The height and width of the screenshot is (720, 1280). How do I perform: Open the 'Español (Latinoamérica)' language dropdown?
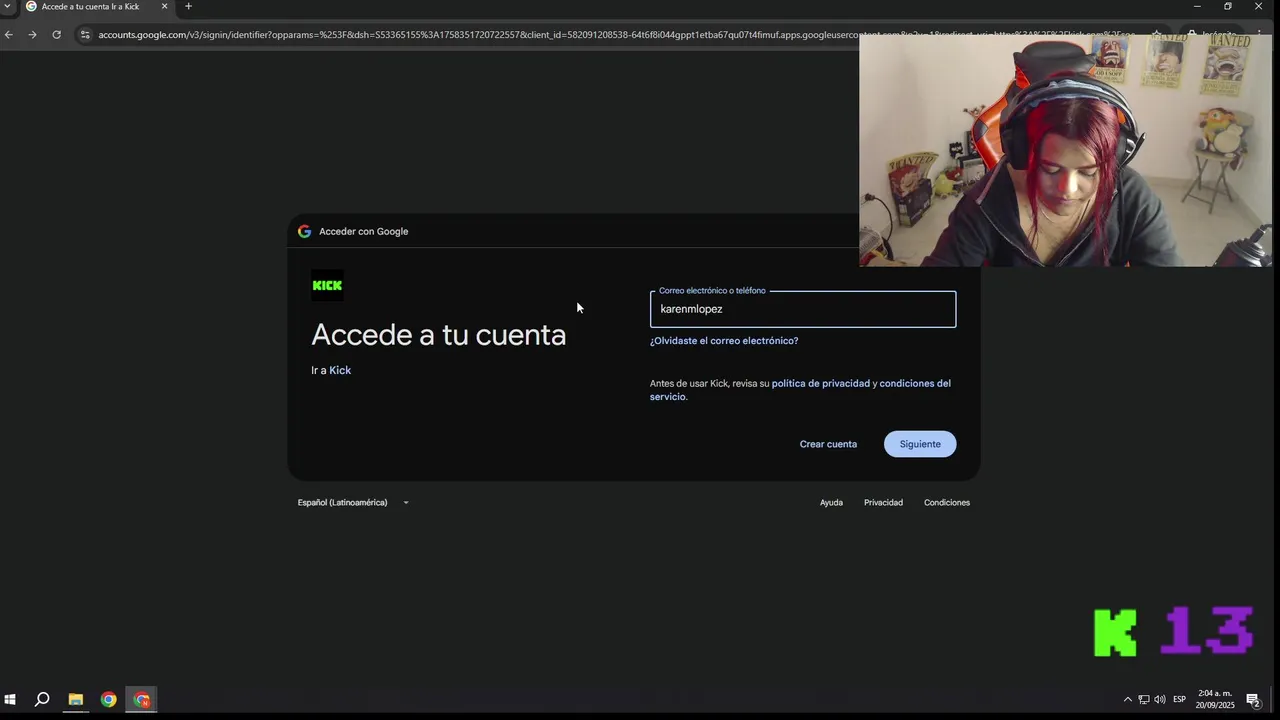coord(353,502)
